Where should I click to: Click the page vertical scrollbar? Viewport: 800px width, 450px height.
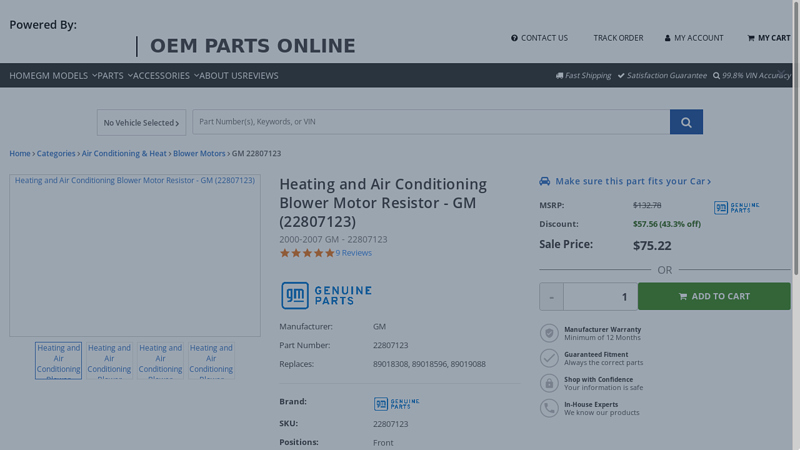pos(796,138)
